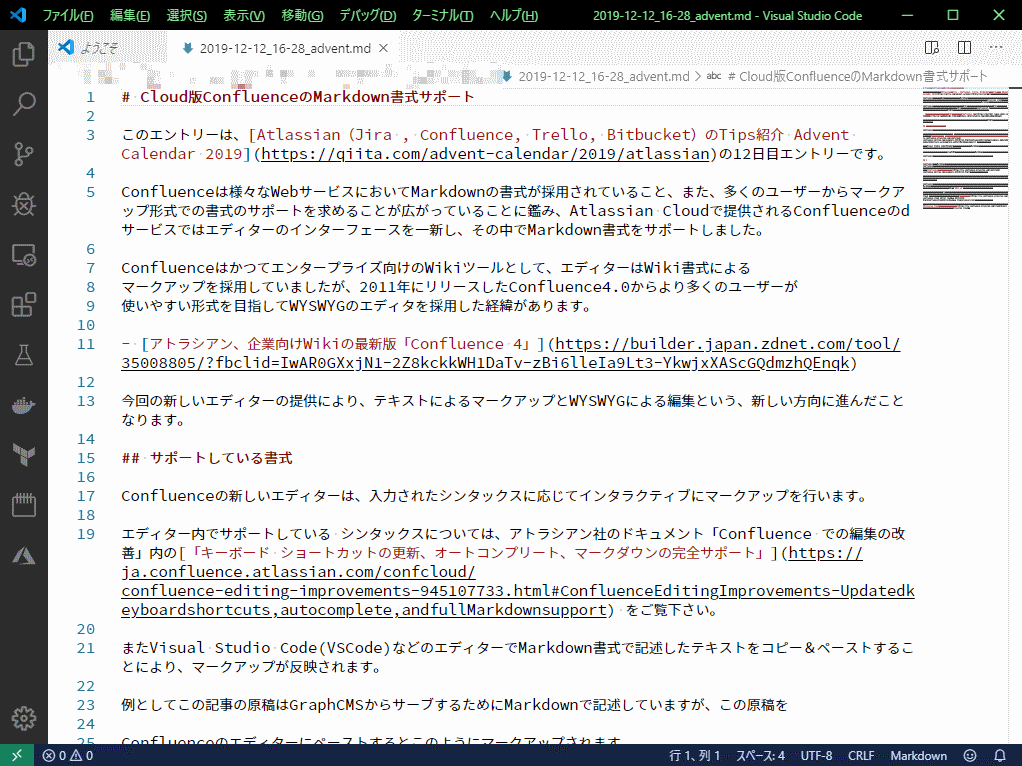
Task: Open the Extensions view
Action: click(23, 304)
